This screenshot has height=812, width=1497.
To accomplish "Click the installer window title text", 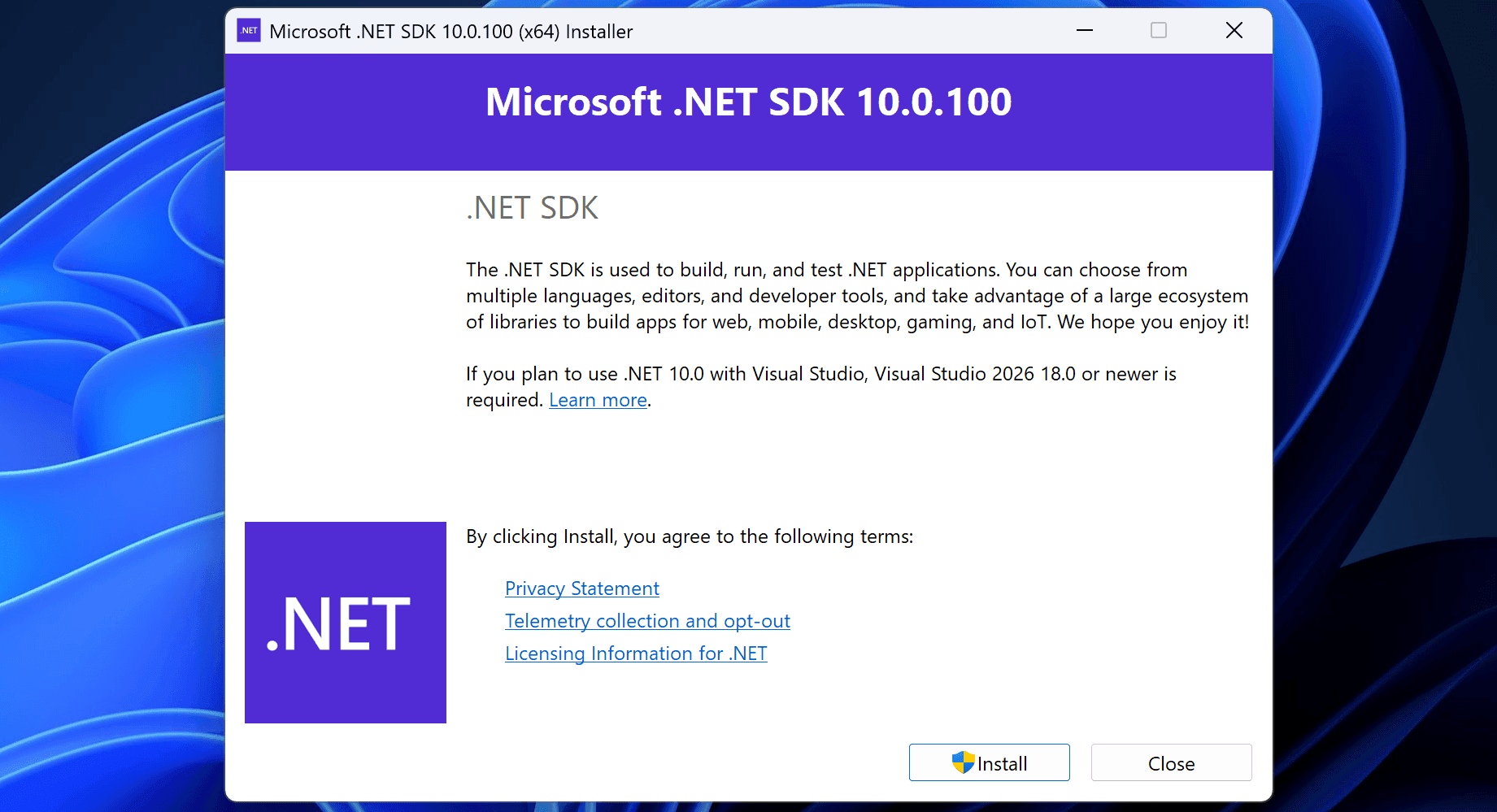I will click(450, 32).
